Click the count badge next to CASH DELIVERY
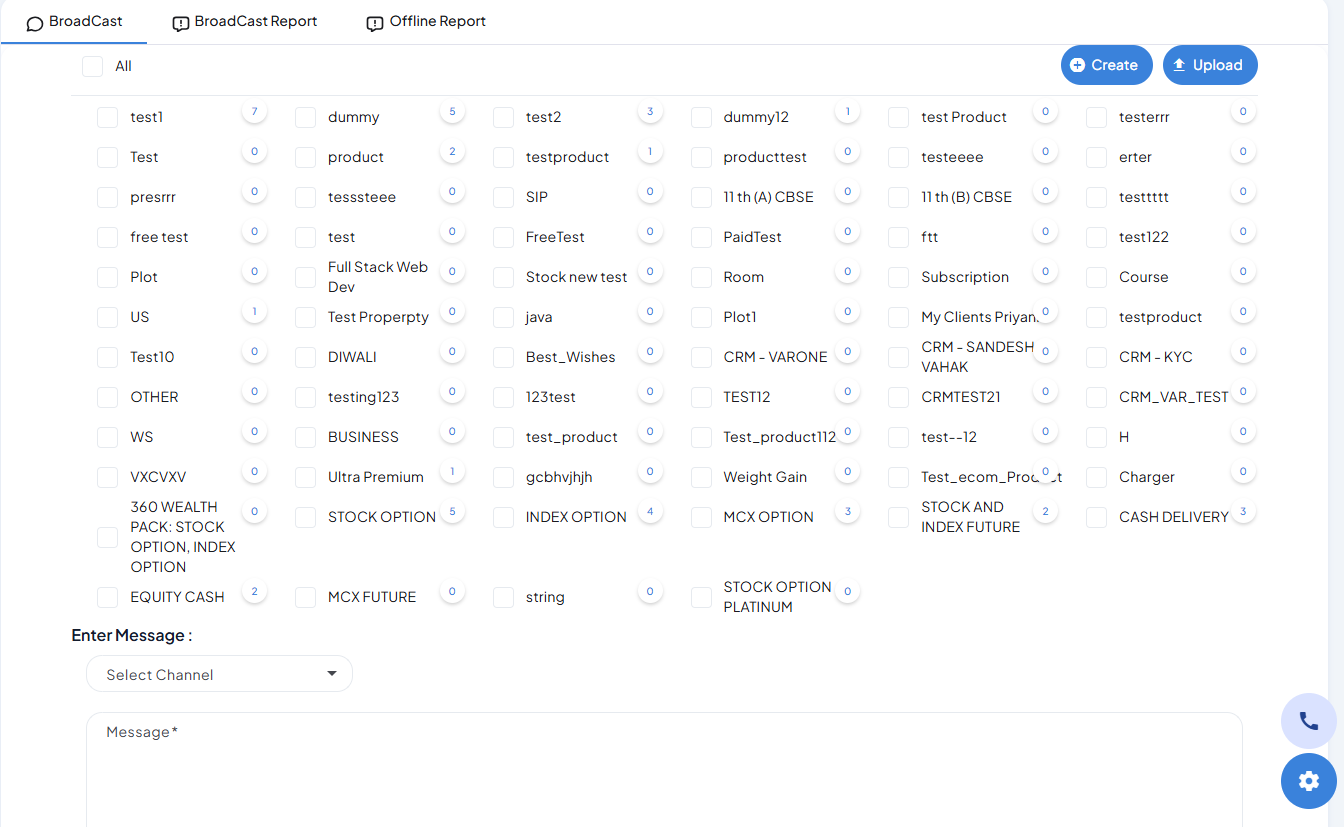This screenshot has height=827, width=1344. coord(1243,512)
